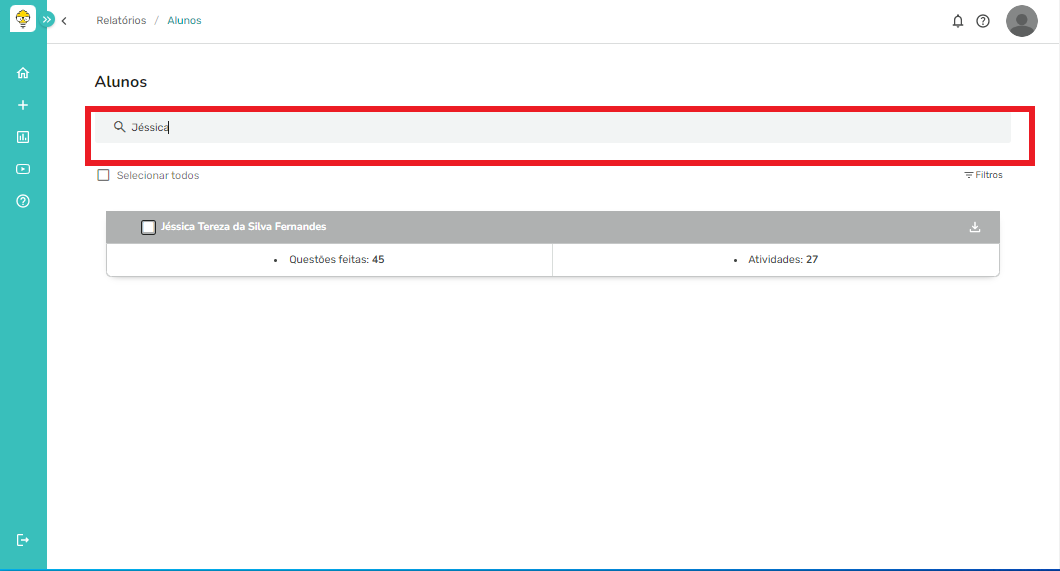
Task: Open the user avatar menu
Action: click(x=1021, y=21)
